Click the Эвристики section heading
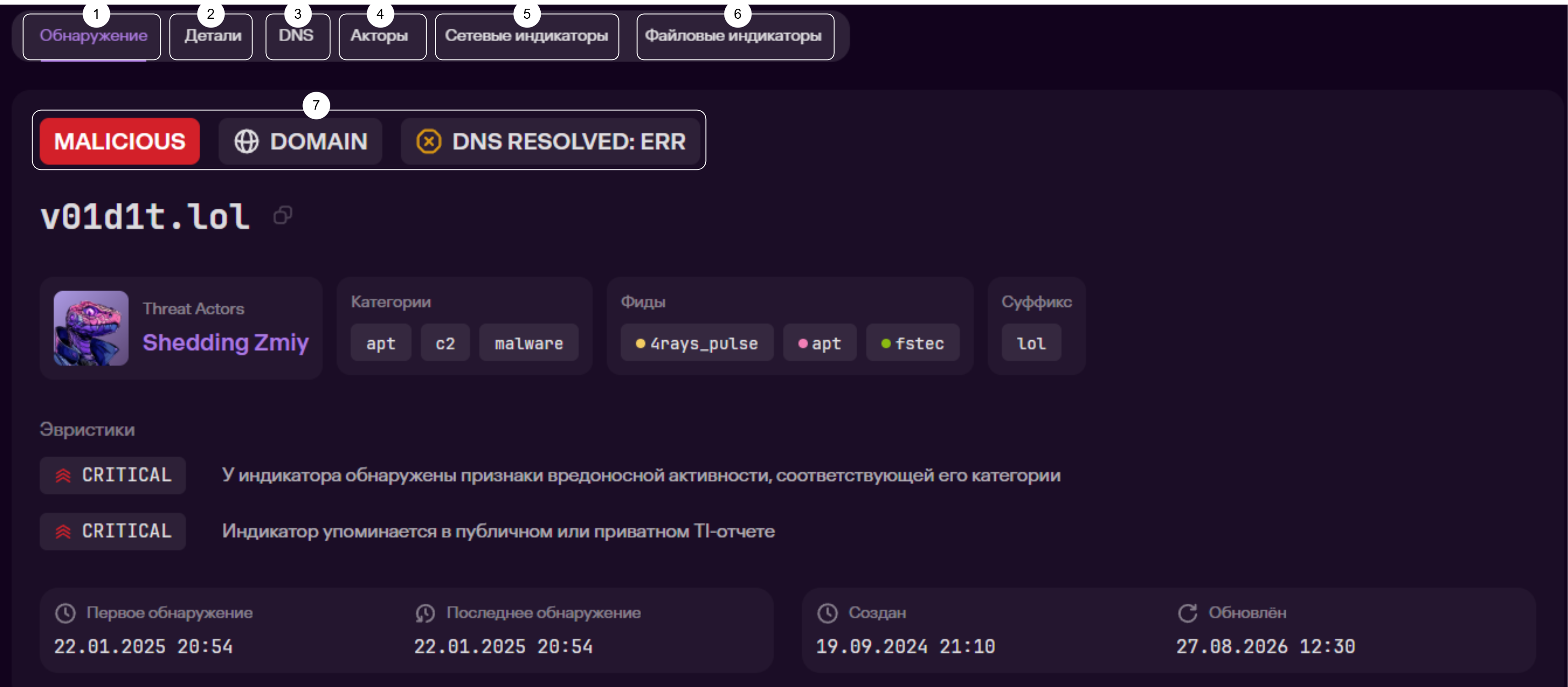Viewport: 1568px width, 687px height. tap(87, 430)
